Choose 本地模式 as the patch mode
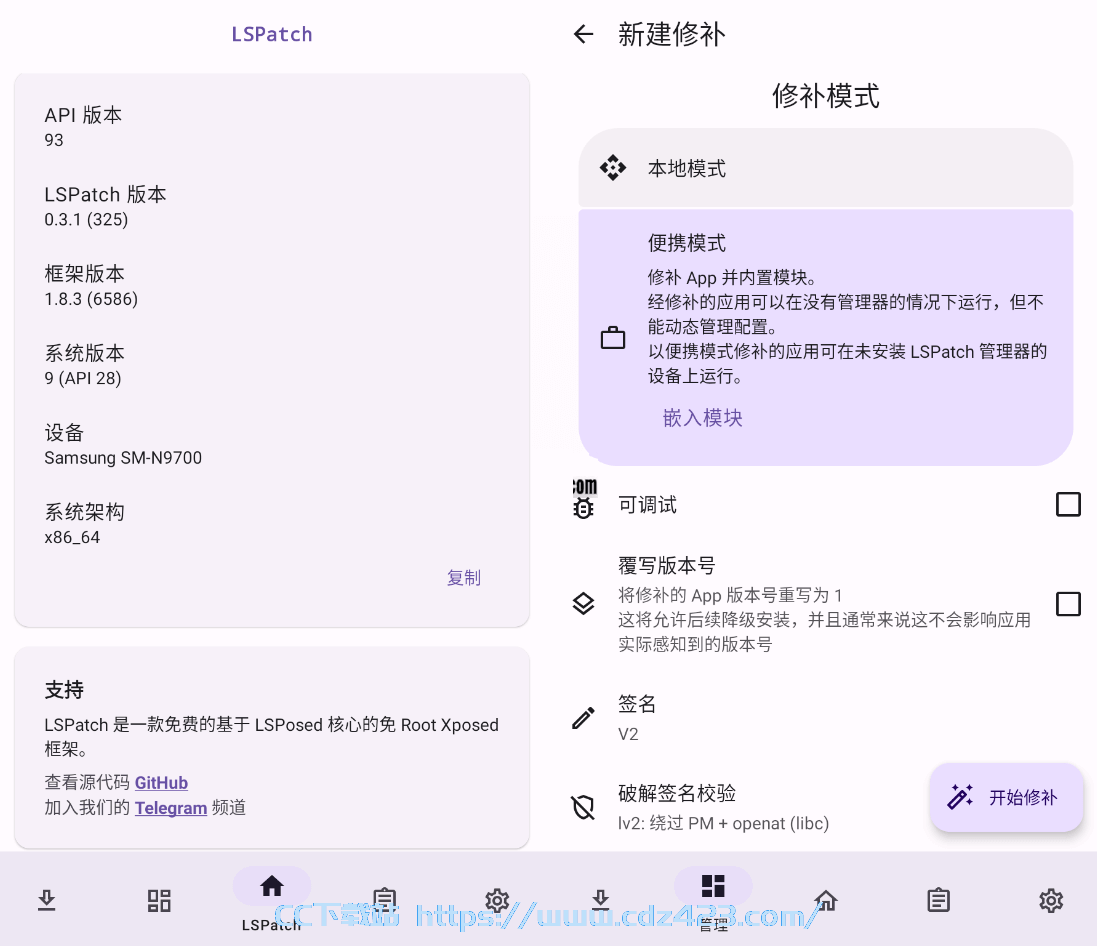This screenshot has height=946, width=1097. click(826, 168)
